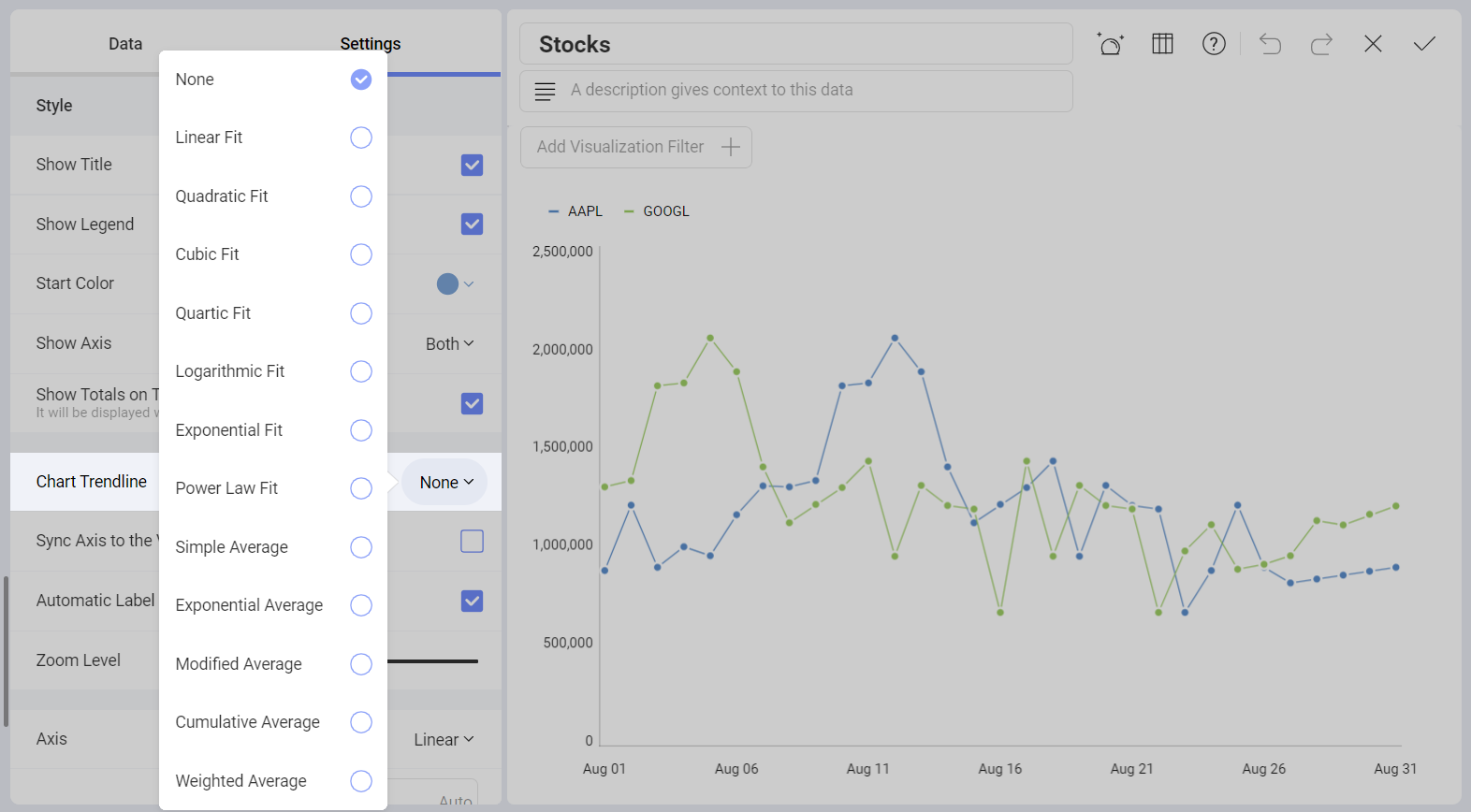Confirm changes with the checkmark icon

1424,44
